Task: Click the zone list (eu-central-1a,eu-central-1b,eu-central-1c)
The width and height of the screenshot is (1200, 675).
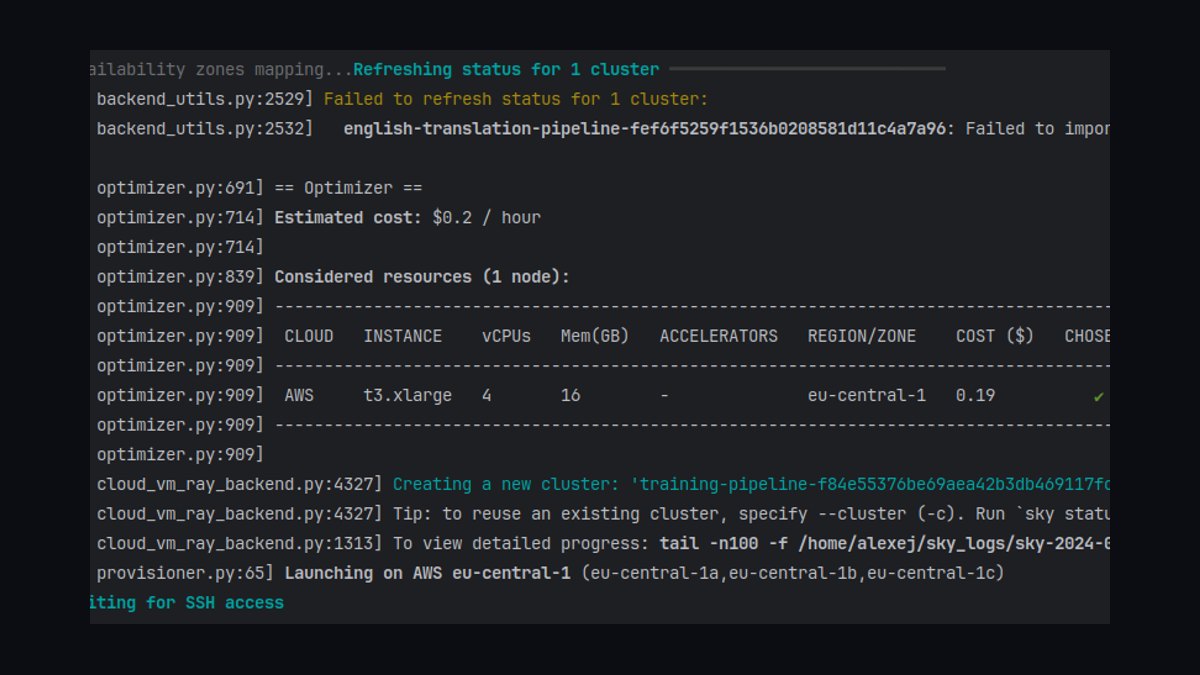Action: (792, 573)
